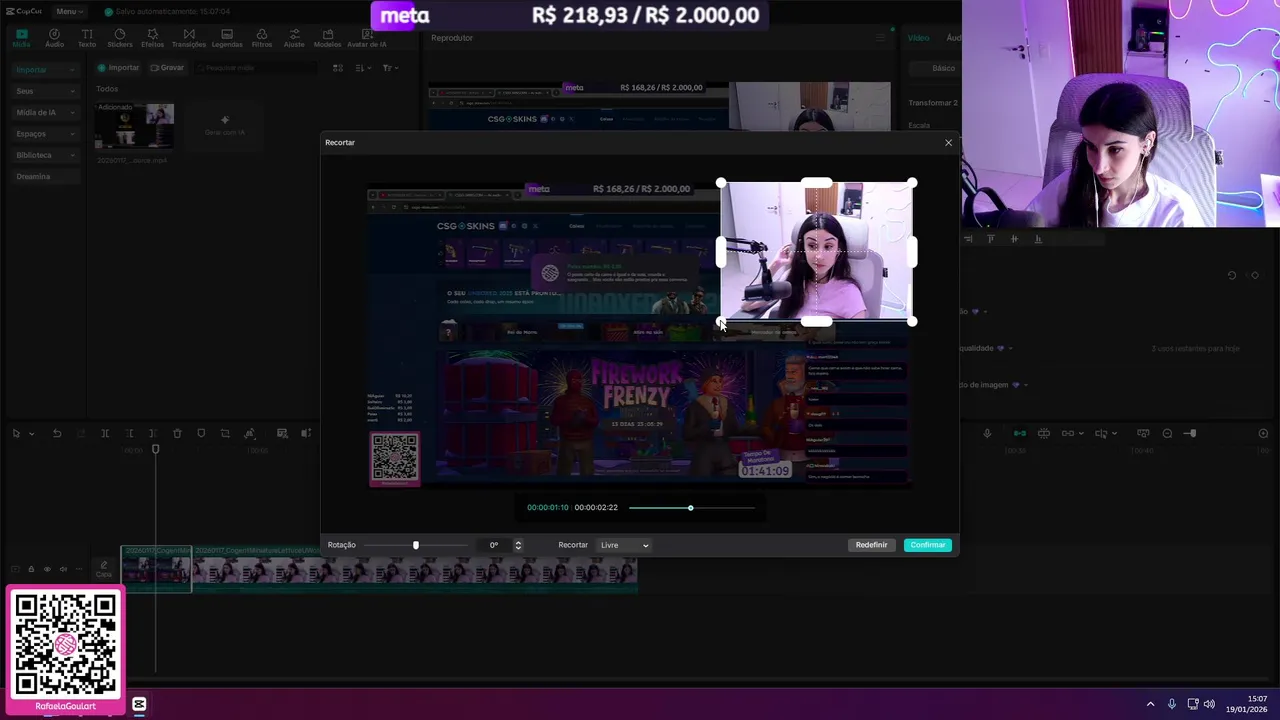This screenshot has height=720, width=1280.
Task: Click the timeline zoom out minus icon
Action: click(1167, 434)
